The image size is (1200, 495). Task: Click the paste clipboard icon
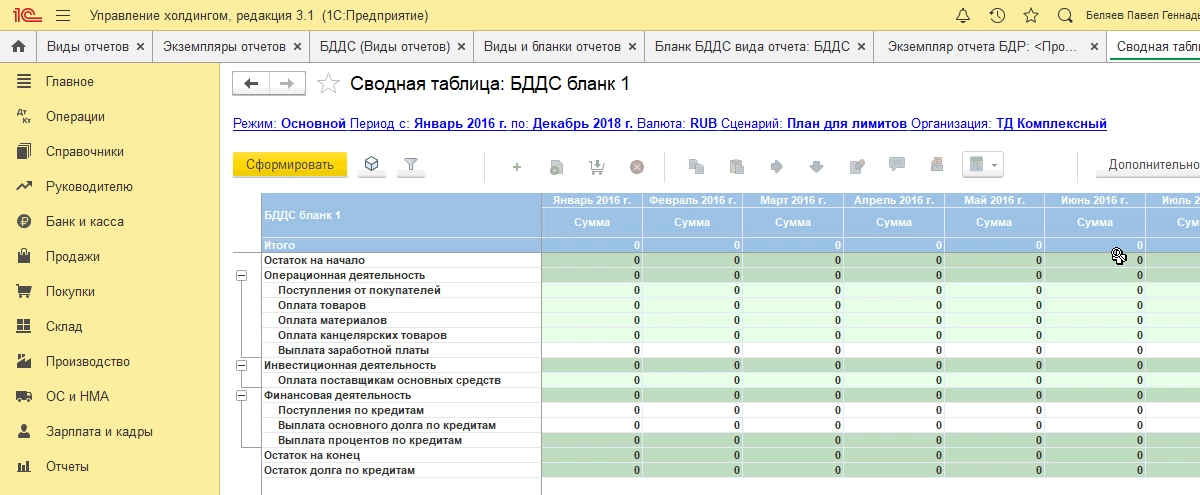pos(737,166)
